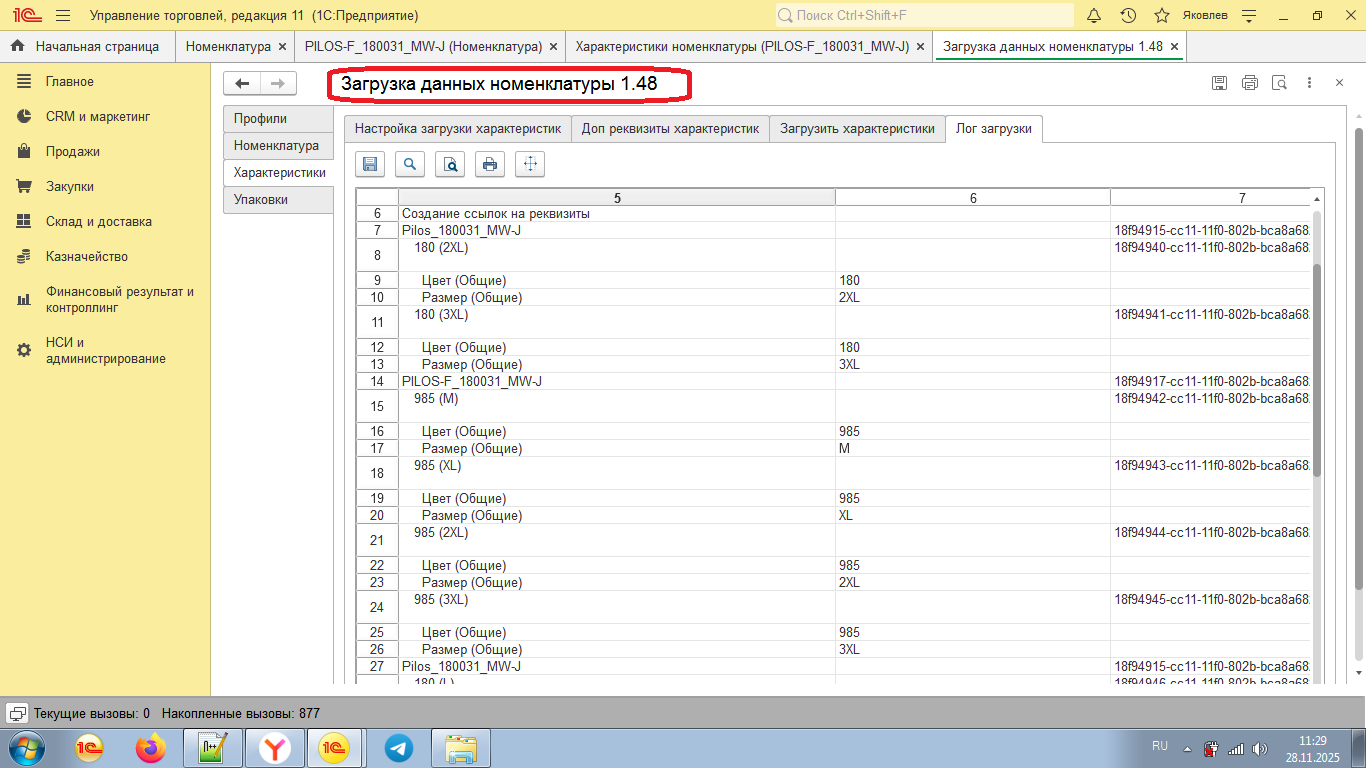
Task: Click the preview icon in the form header
Action: [1279, 83]
